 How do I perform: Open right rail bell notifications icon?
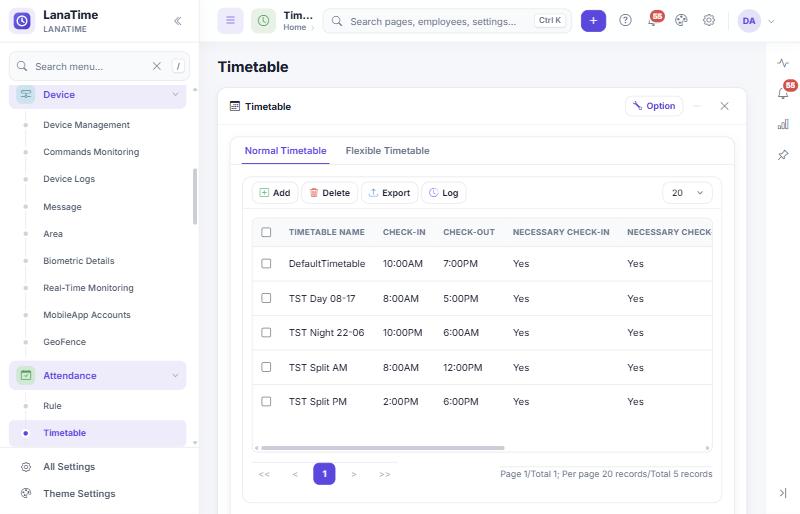pyautogui.click(x=783, y=93)
